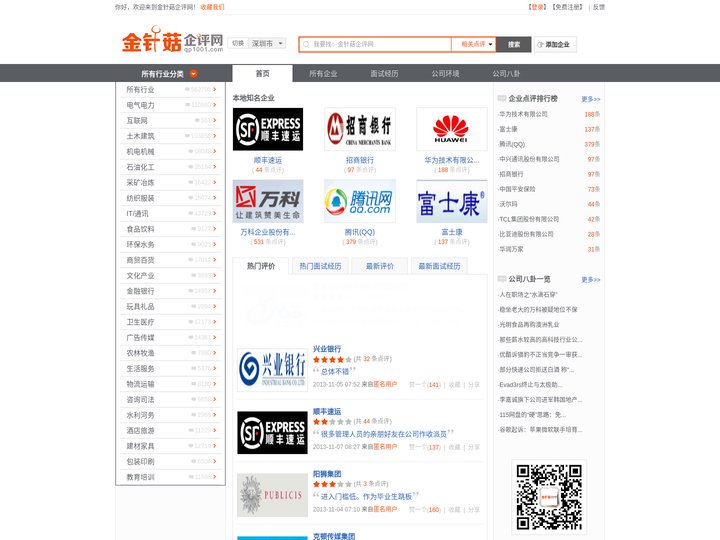
Task: Click the 万科 logo thumbnail
Action: click(x=268, y=201)
